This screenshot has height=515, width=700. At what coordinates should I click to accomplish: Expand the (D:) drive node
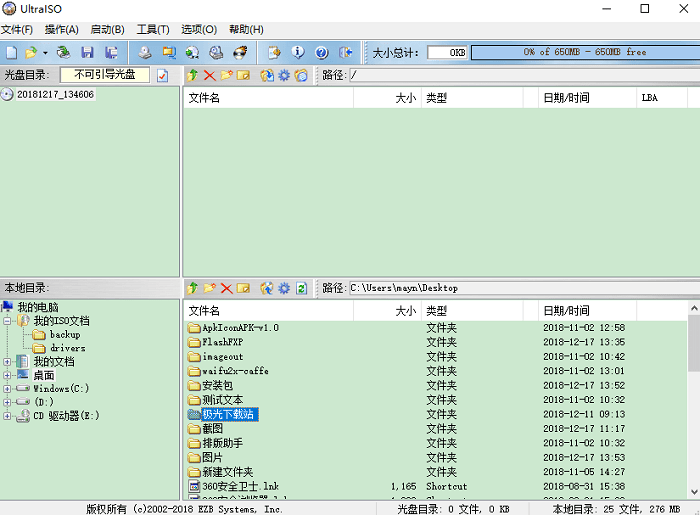coord(7,402)
